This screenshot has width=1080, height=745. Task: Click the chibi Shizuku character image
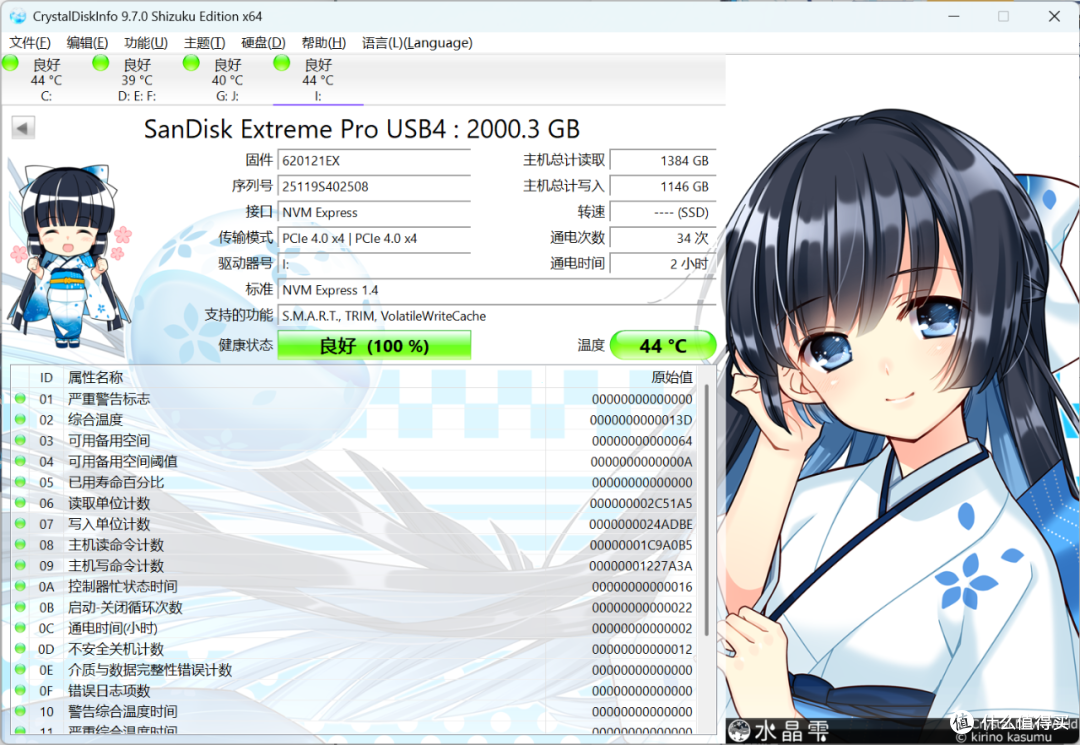[x=70, y=256]
